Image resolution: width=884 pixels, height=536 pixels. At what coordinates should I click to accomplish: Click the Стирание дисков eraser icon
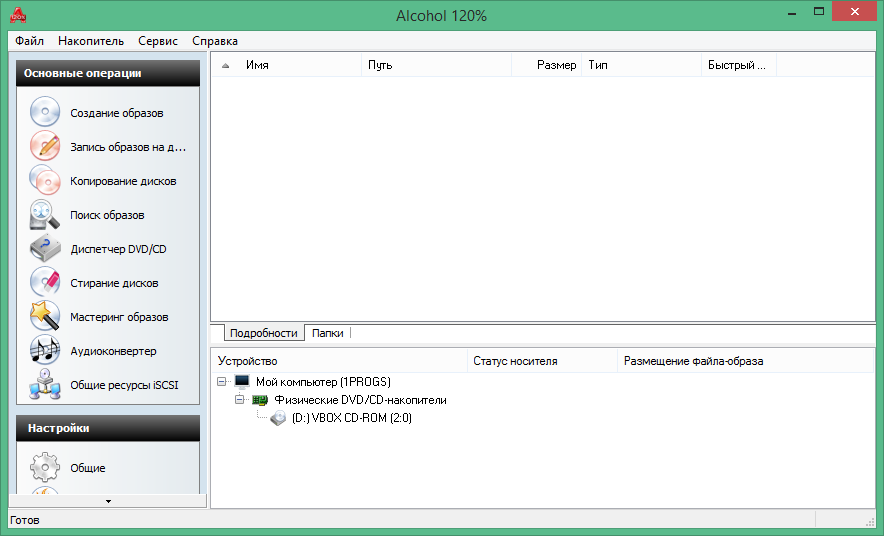point(45,282)
